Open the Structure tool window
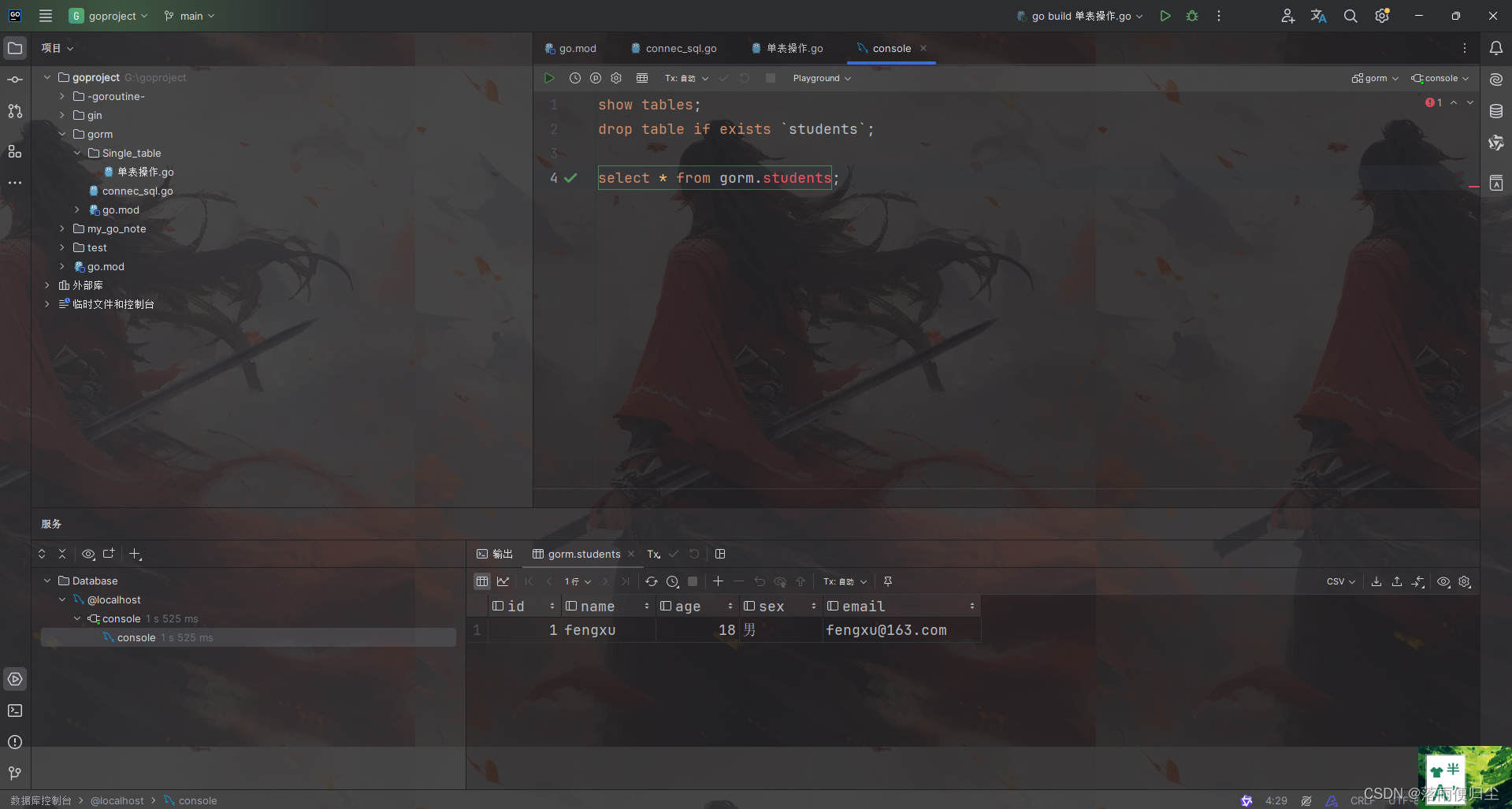 (x=15, y=151)
